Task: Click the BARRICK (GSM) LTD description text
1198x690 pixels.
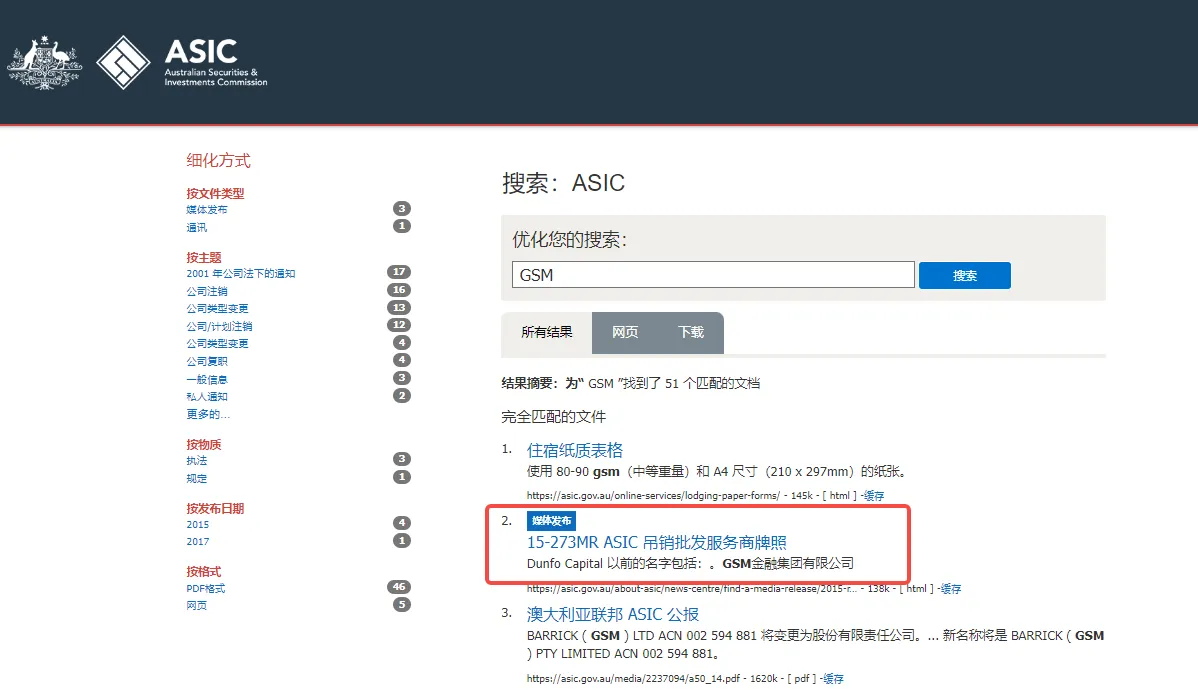Action: [x=815, y=645]
